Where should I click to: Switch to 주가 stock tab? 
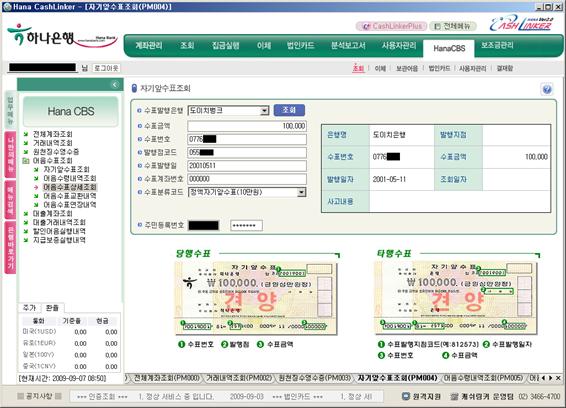29,308
